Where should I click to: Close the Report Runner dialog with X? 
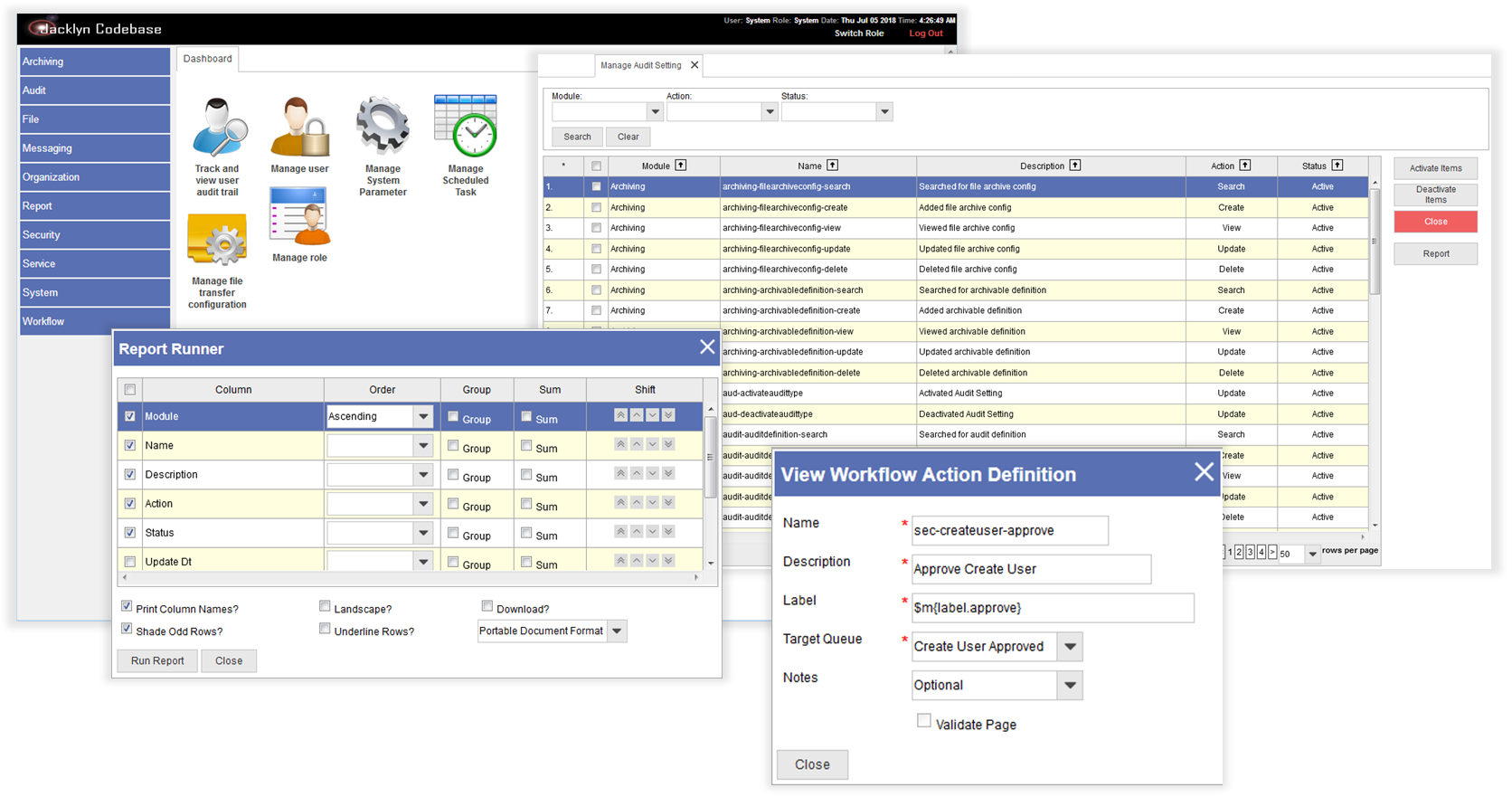pos(707,347)
